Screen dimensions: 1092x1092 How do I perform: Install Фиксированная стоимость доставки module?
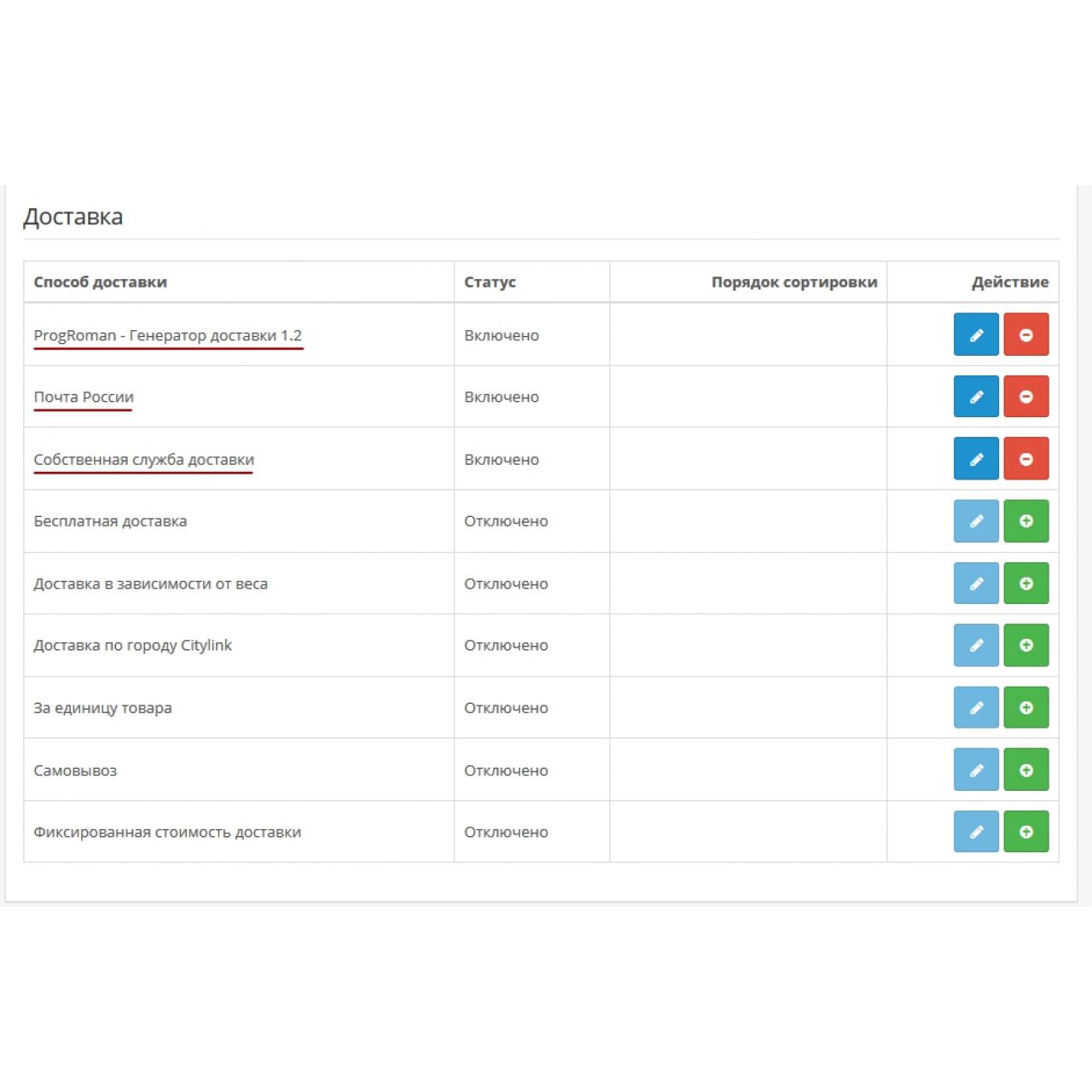[x=1026, y=832]
